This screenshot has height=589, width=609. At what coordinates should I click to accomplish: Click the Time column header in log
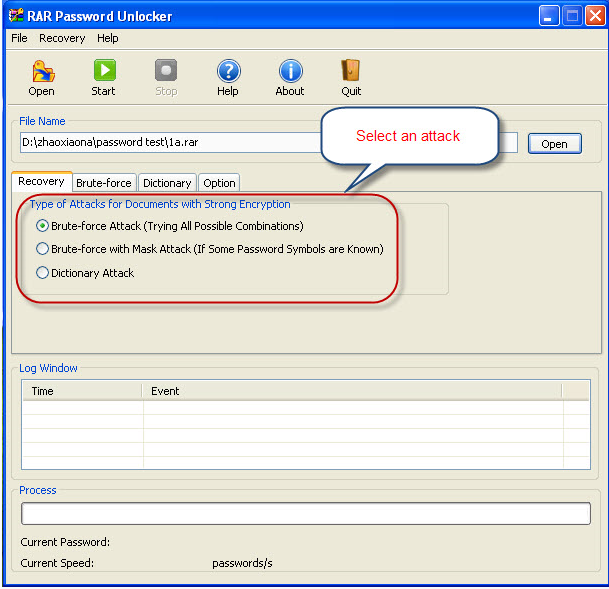[x=82, y=391]
